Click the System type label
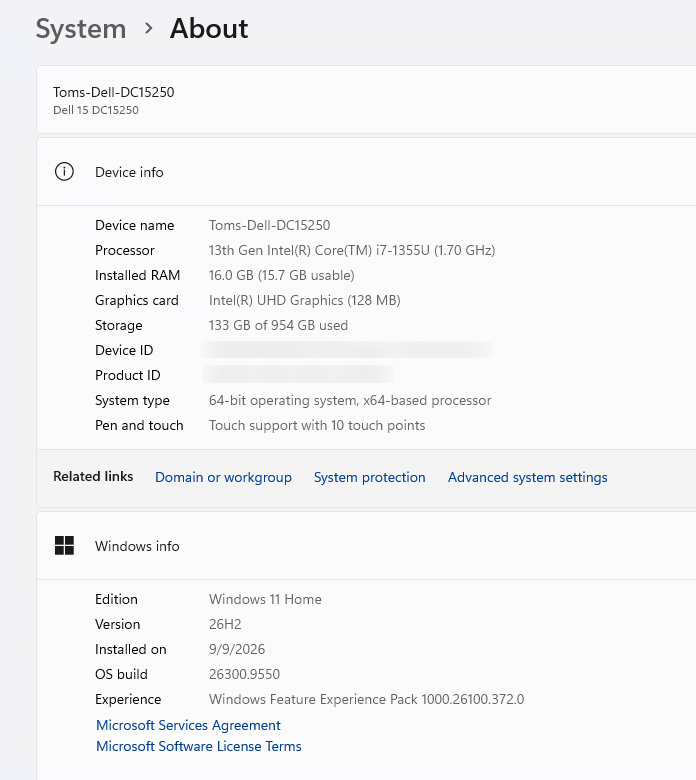Image resolution: width=696 pixels, height=780 pixels. 132,400
